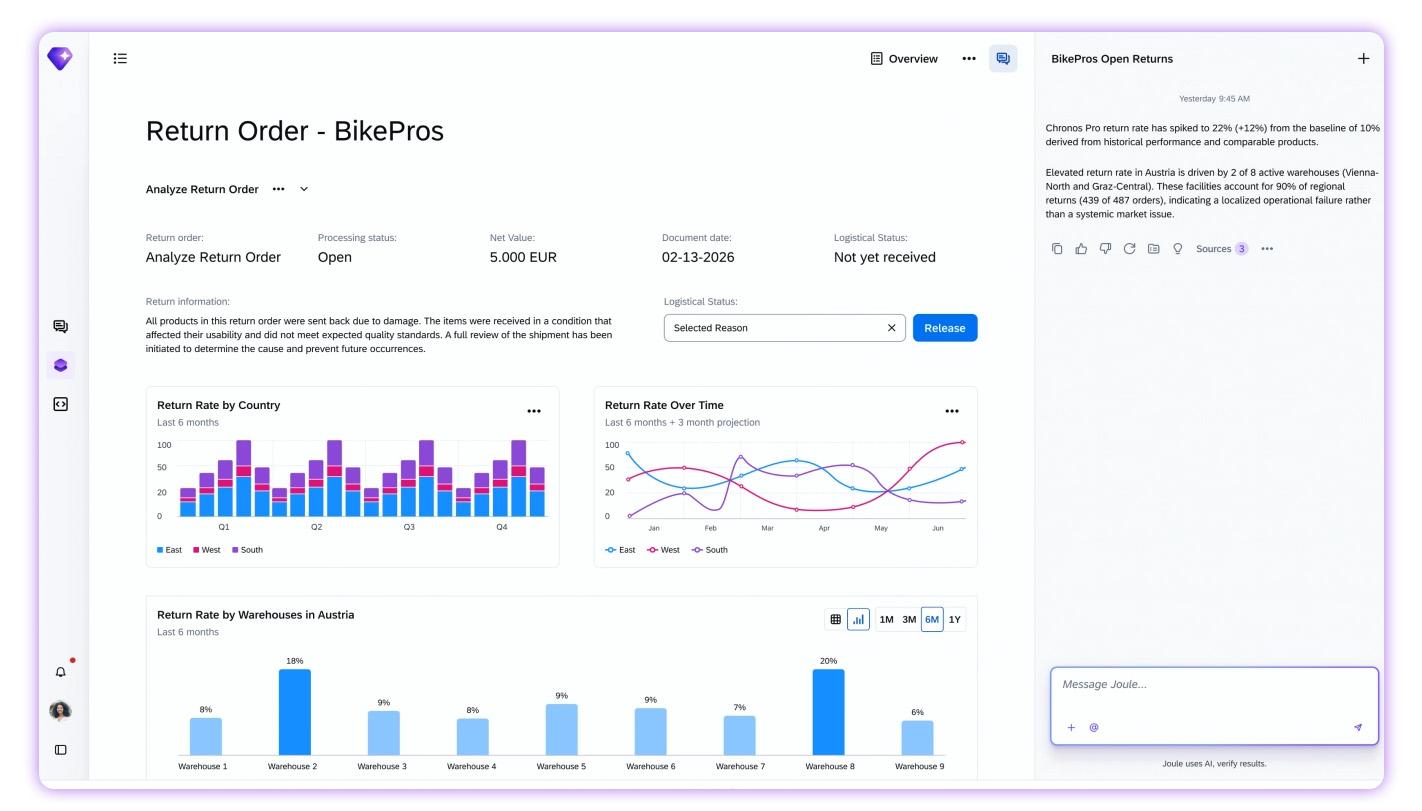This screenshot has width=1422, height=811.
Task: Open the code editor icon in sidebar
Action: [60, 404]
